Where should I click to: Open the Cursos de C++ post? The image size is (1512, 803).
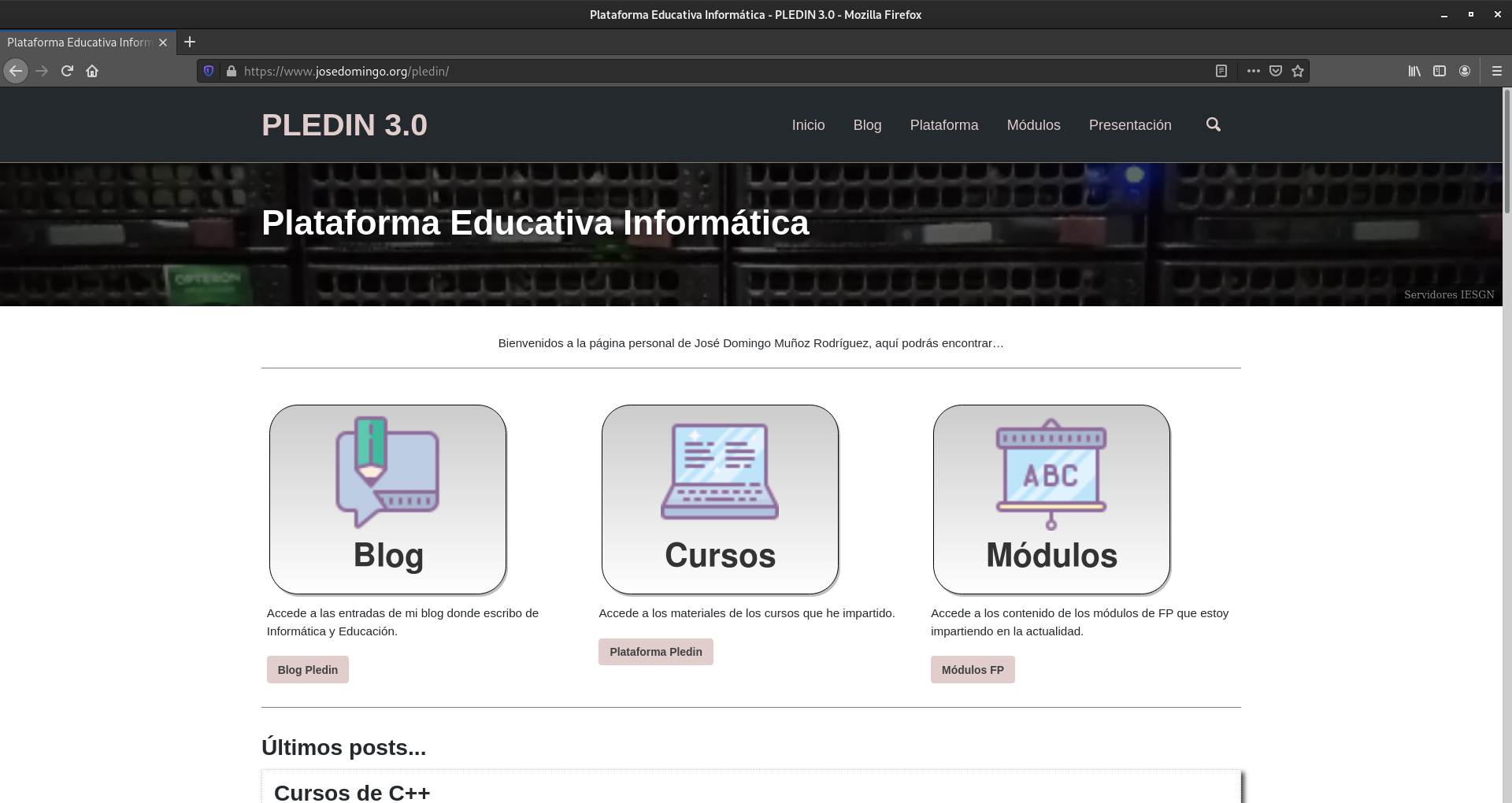click(x=352, y=793)
